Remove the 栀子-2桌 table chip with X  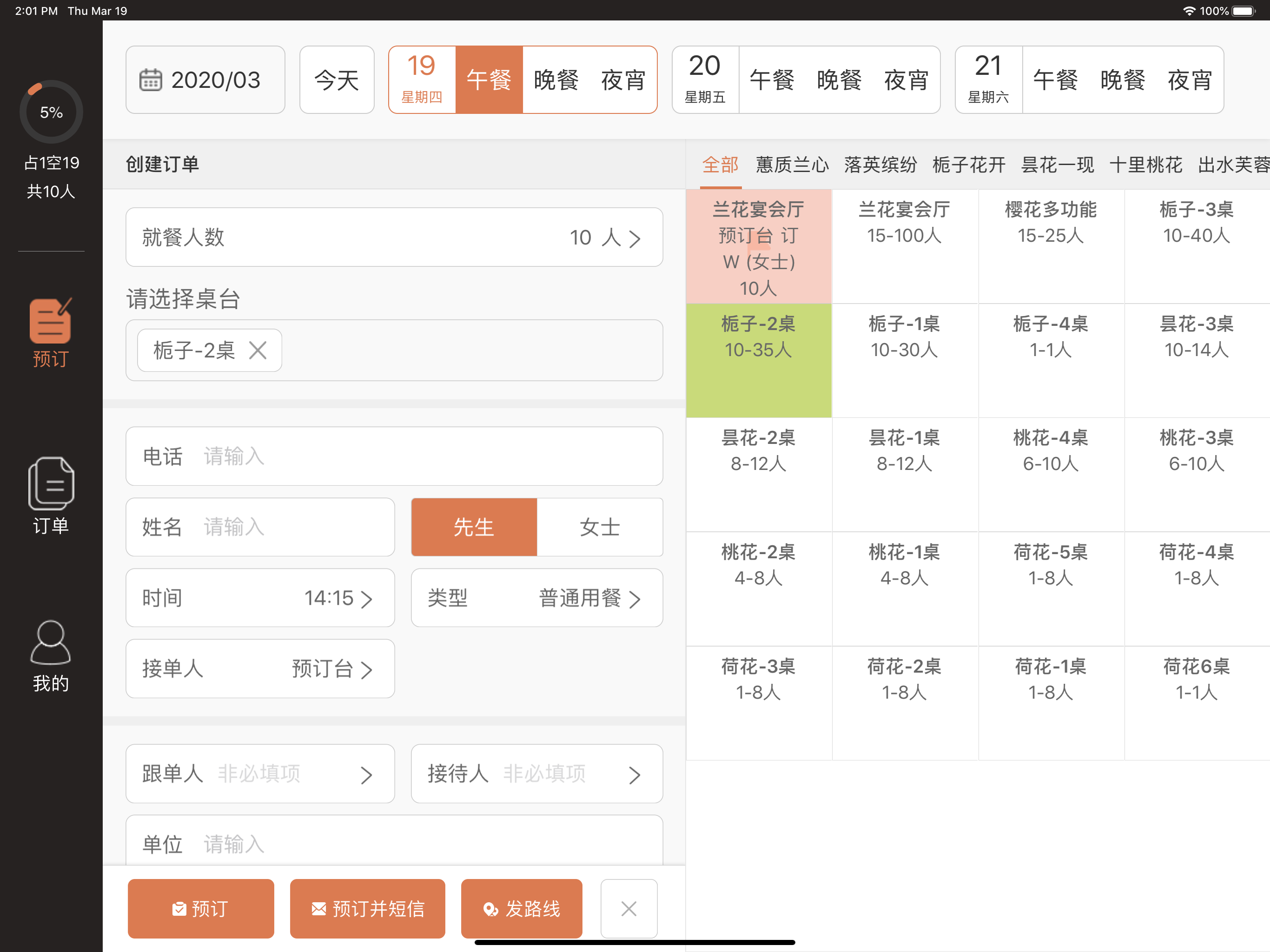(x=258, y=350)
